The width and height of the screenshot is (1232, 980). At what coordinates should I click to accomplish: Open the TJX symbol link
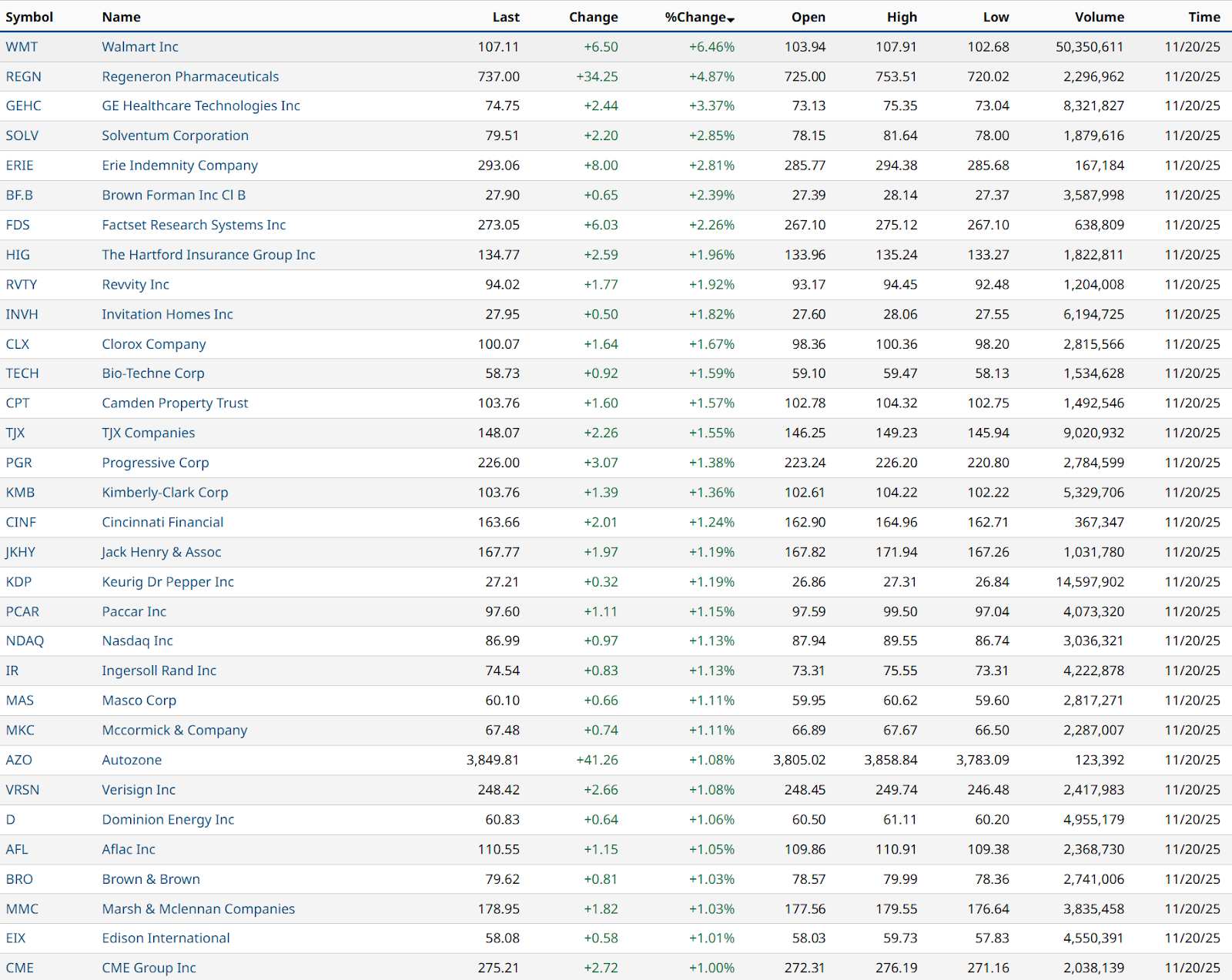tap(15, 433)
